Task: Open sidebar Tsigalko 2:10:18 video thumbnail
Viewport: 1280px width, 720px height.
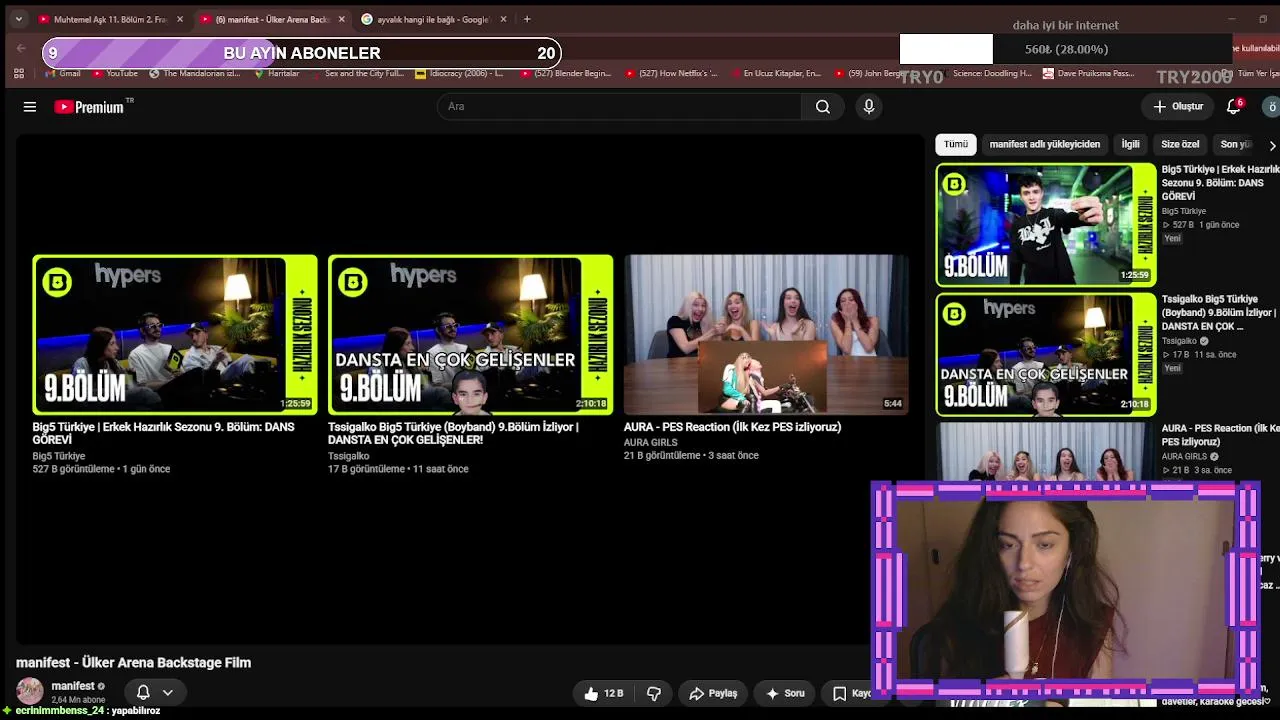Action: [x=1046, y=354]
